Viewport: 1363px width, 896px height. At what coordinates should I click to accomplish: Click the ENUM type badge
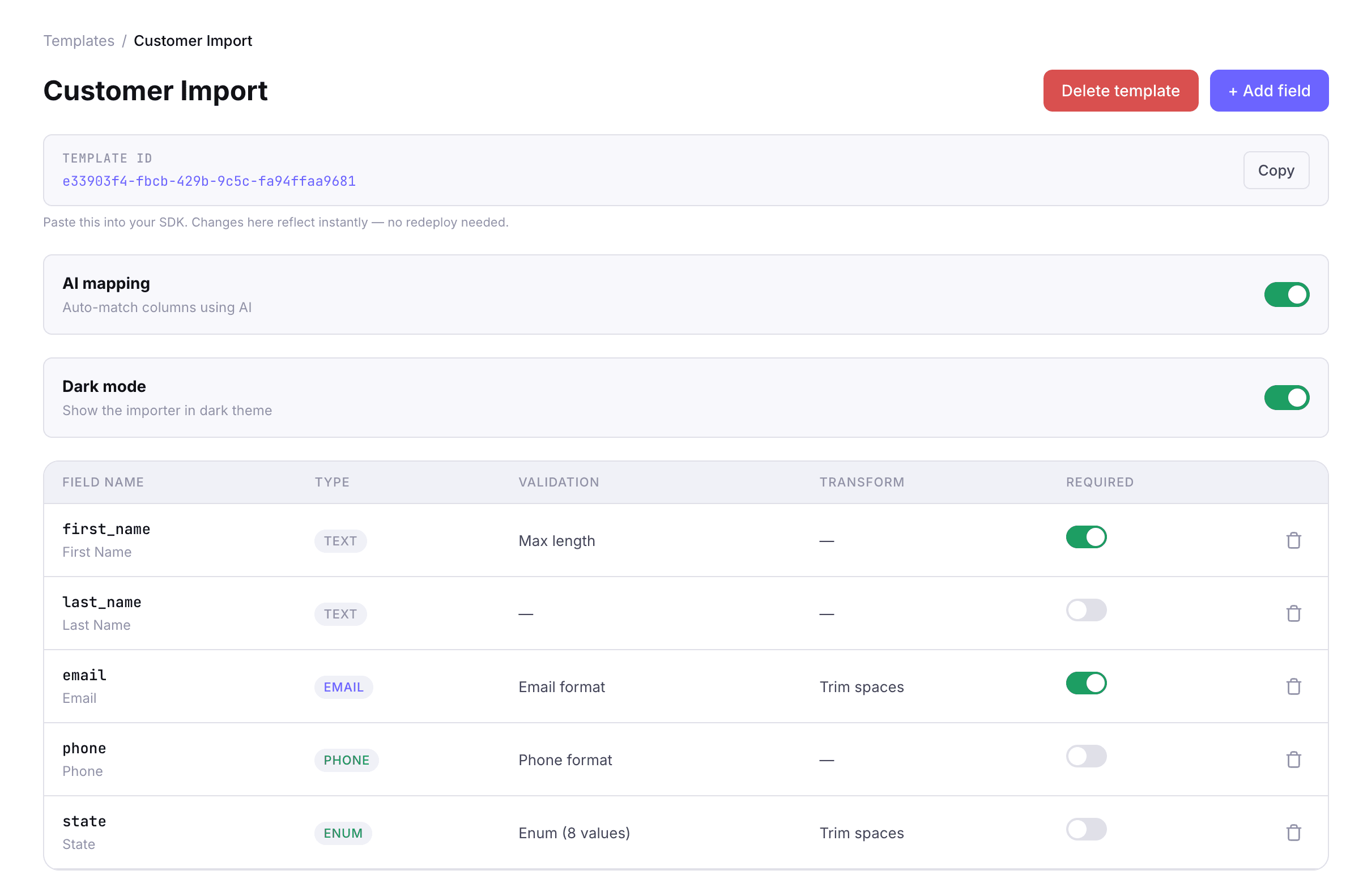tap(343, 833)
